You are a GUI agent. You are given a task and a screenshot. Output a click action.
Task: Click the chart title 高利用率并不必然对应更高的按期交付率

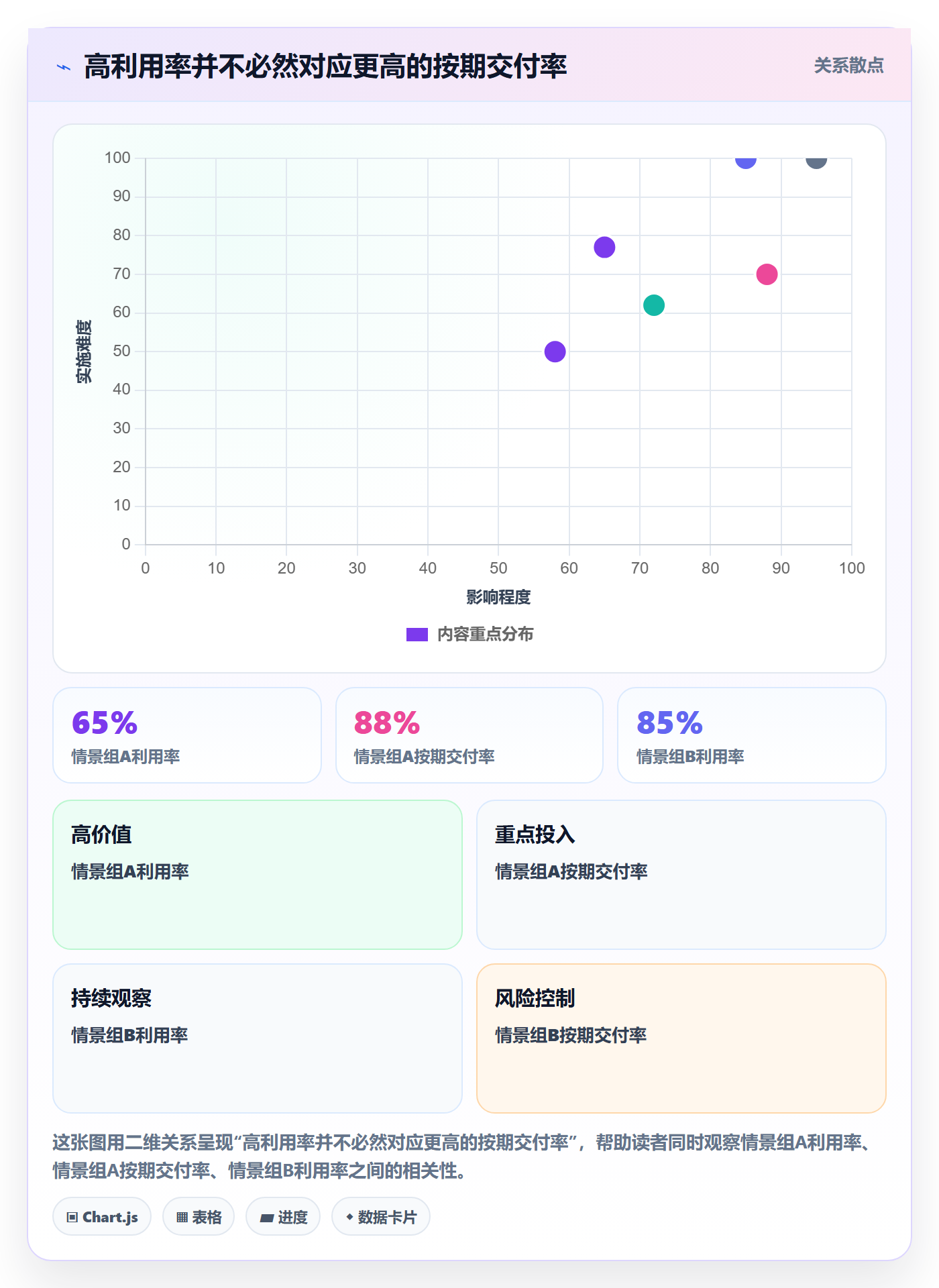[x=325, y=66]
